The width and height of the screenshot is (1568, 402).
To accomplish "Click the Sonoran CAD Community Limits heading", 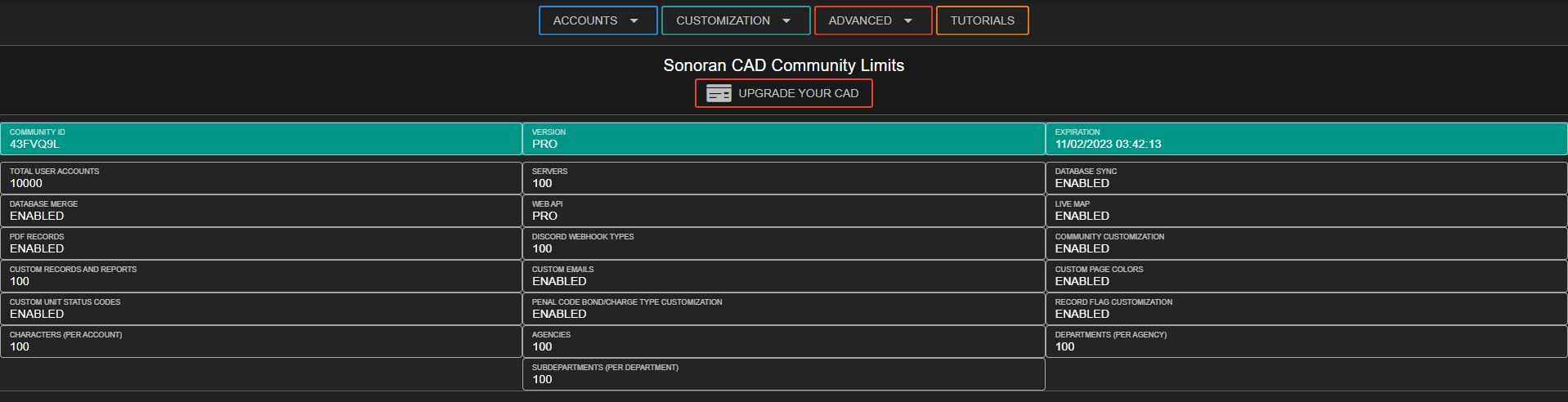I will tap(783, 65).
